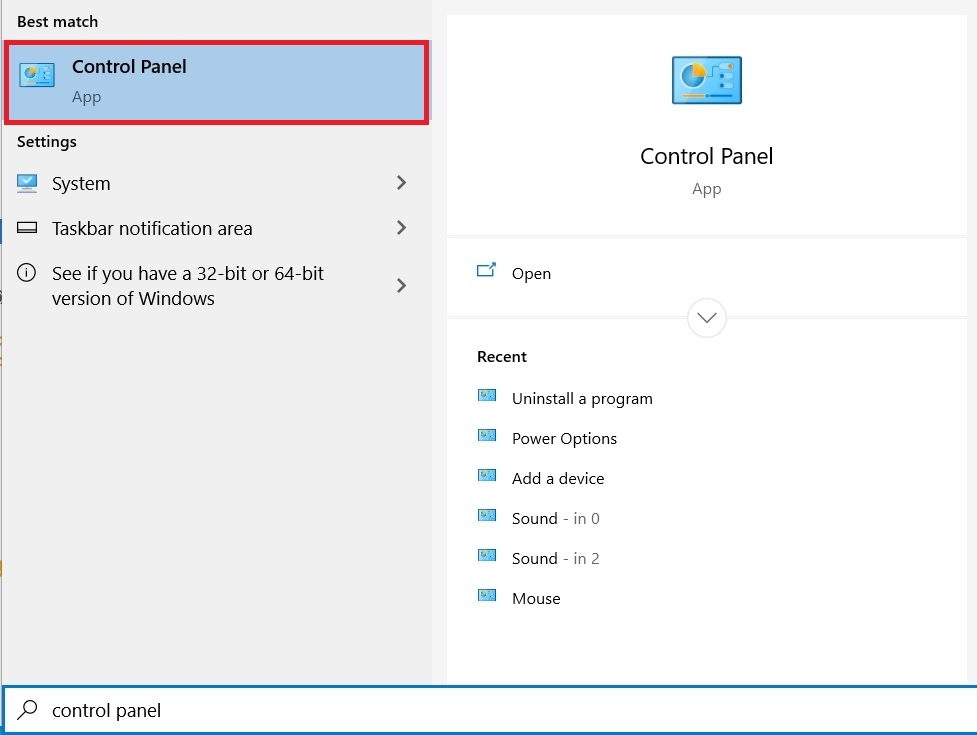This screenshot has height=735, width=977.
Task: Click the icon beside Uninstall a program
Action: click(x=487, y=395)
